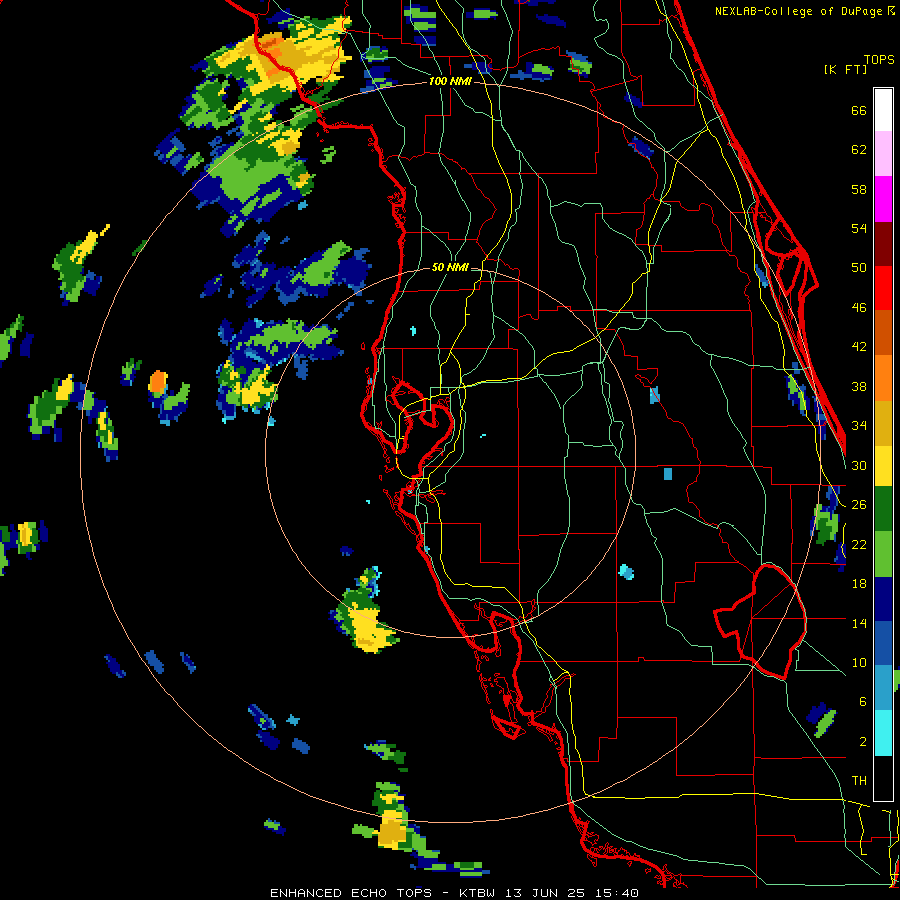Click the 22 legend value
This screenshot has width=900, height=900.
859,544
